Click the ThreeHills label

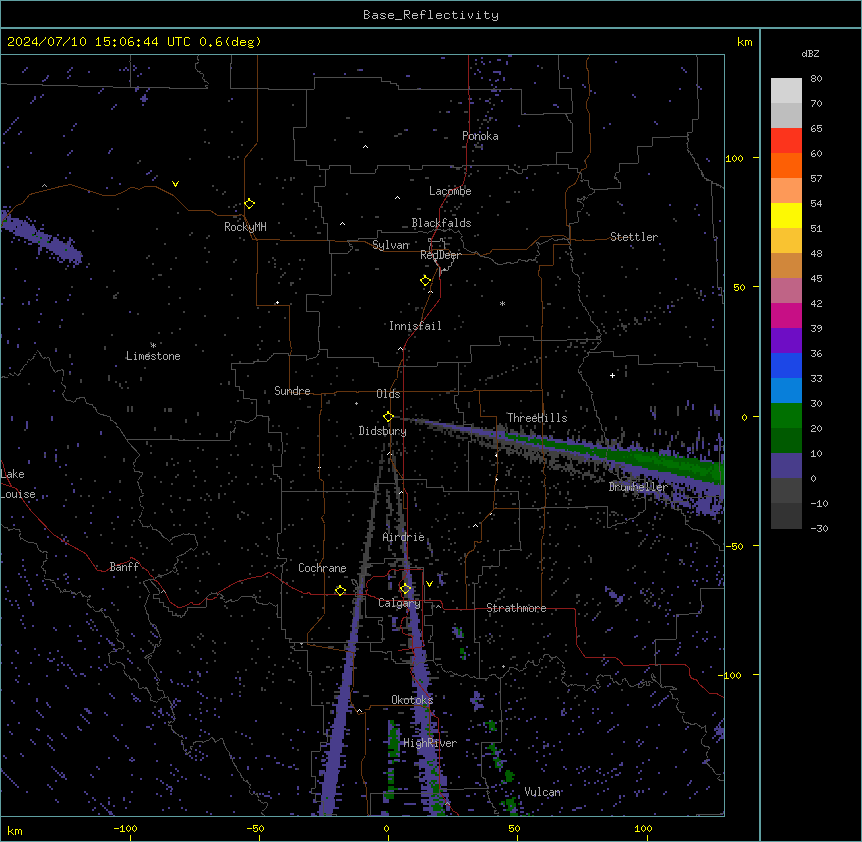point(537,418)
